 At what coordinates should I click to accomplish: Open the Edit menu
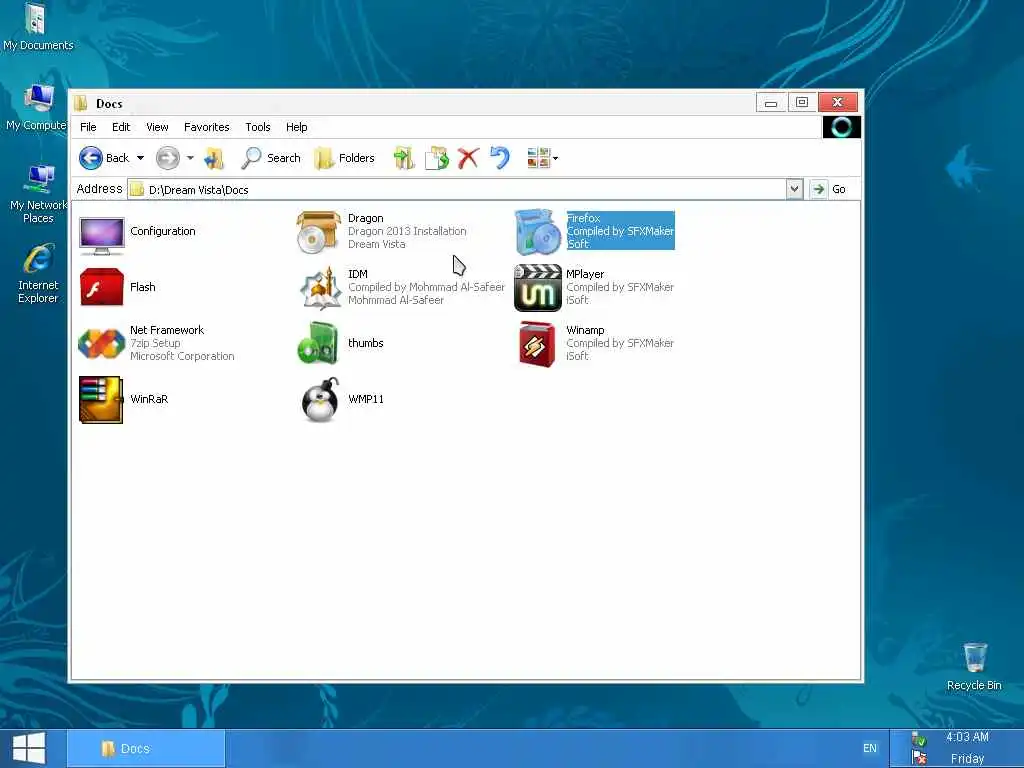pos(121,127)
